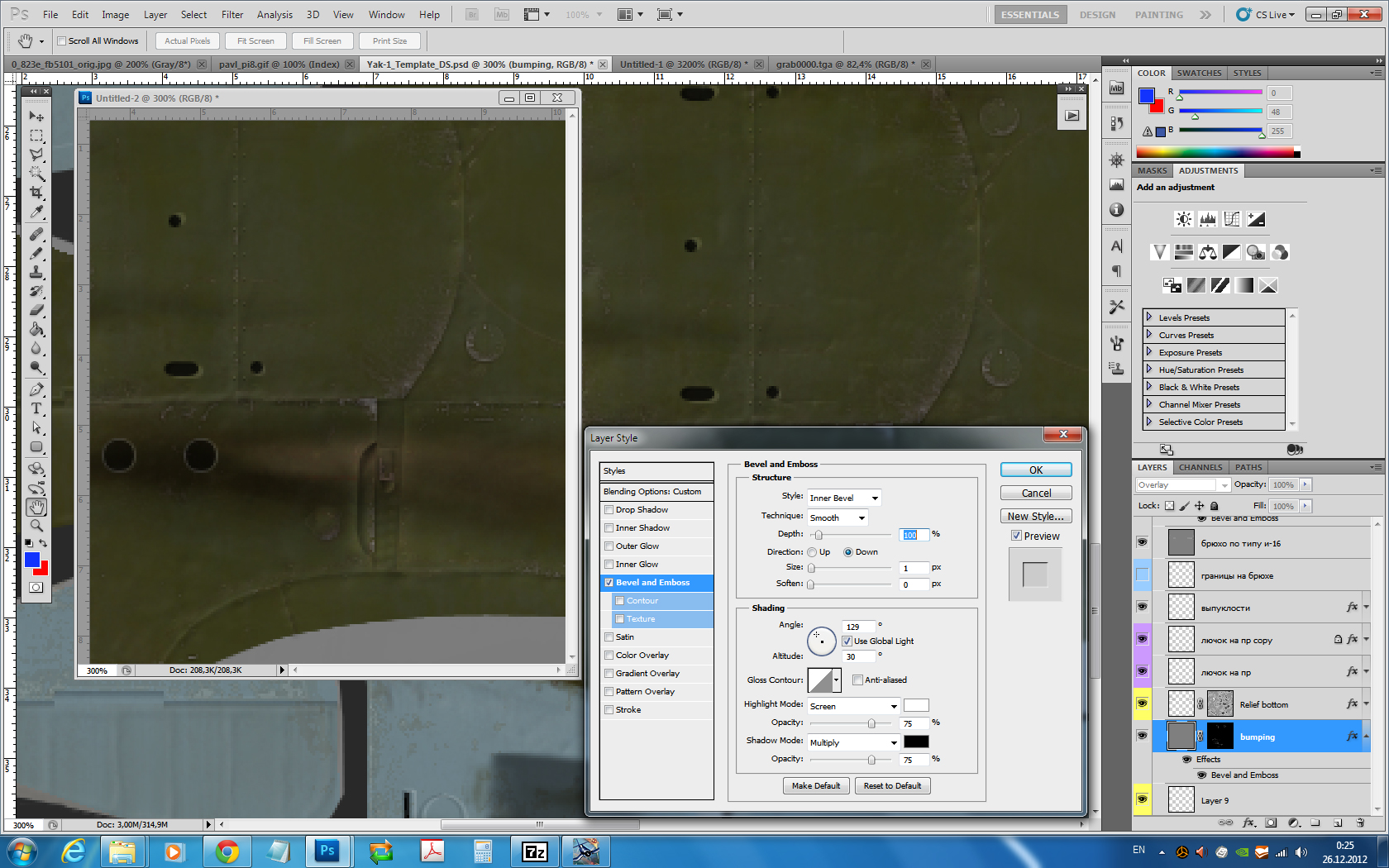Select the Rectangular Marquee tool
Image resolution: width=1389 pixels, height=868 pixels.
(36, 136)
